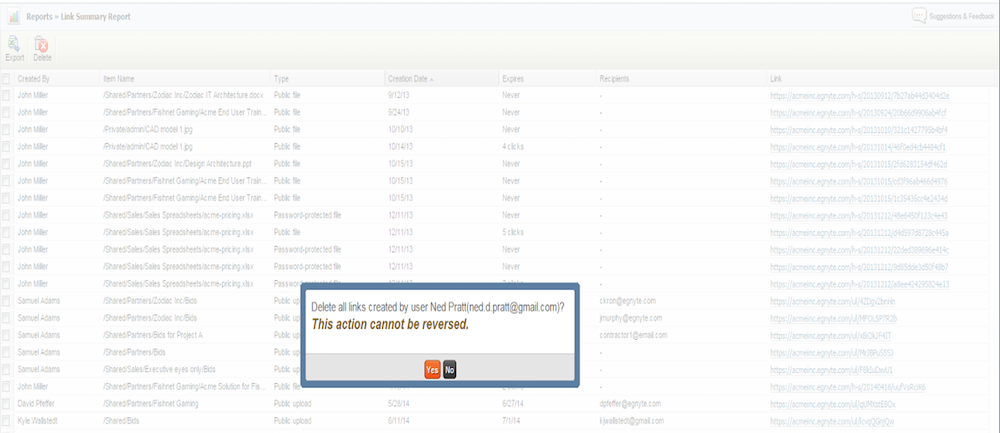Screen dimensions: 1000x433
Task: Select the checkbox for the David Pfeffer row
Action: pyautogui.click(x=6, y=404)
